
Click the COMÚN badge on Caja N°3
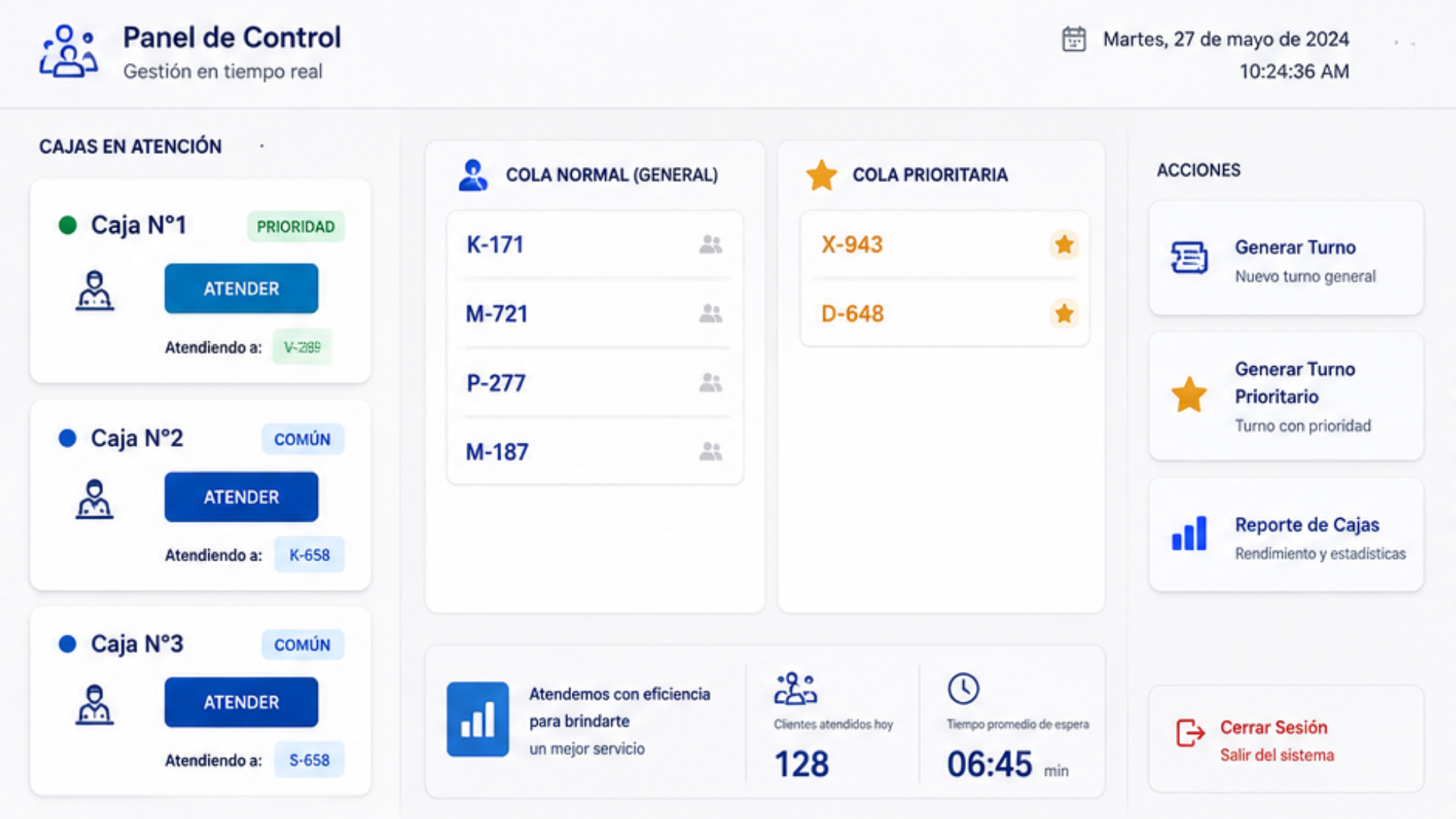pos(303,645)
